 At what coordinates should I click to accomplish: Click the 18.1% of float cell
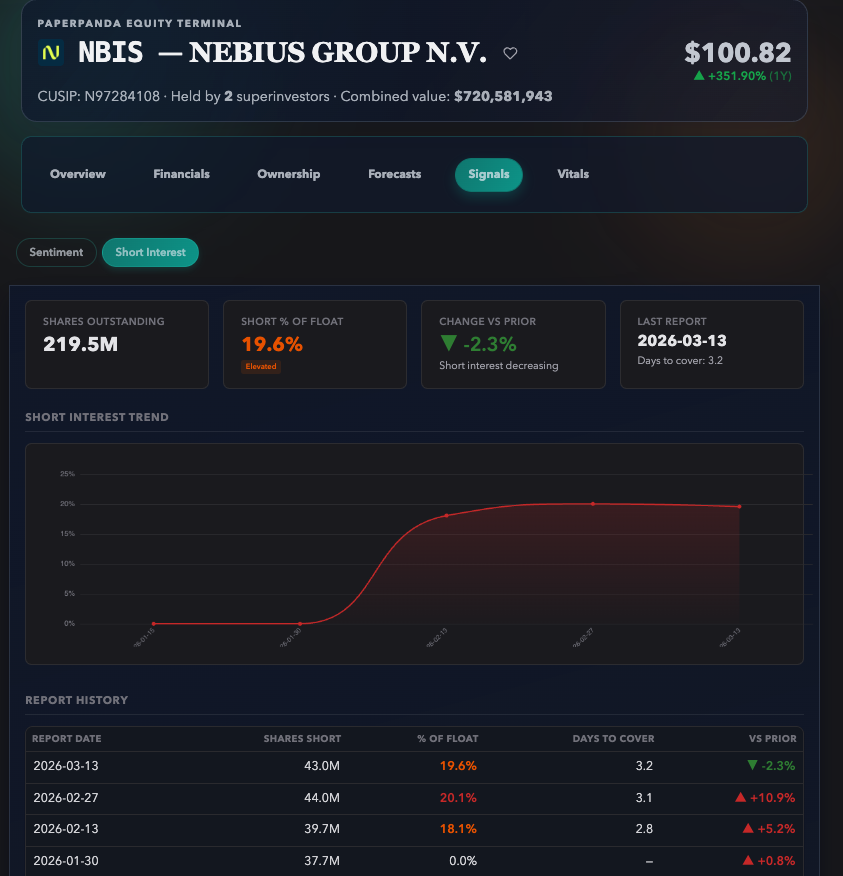click(x=458, y=829)
